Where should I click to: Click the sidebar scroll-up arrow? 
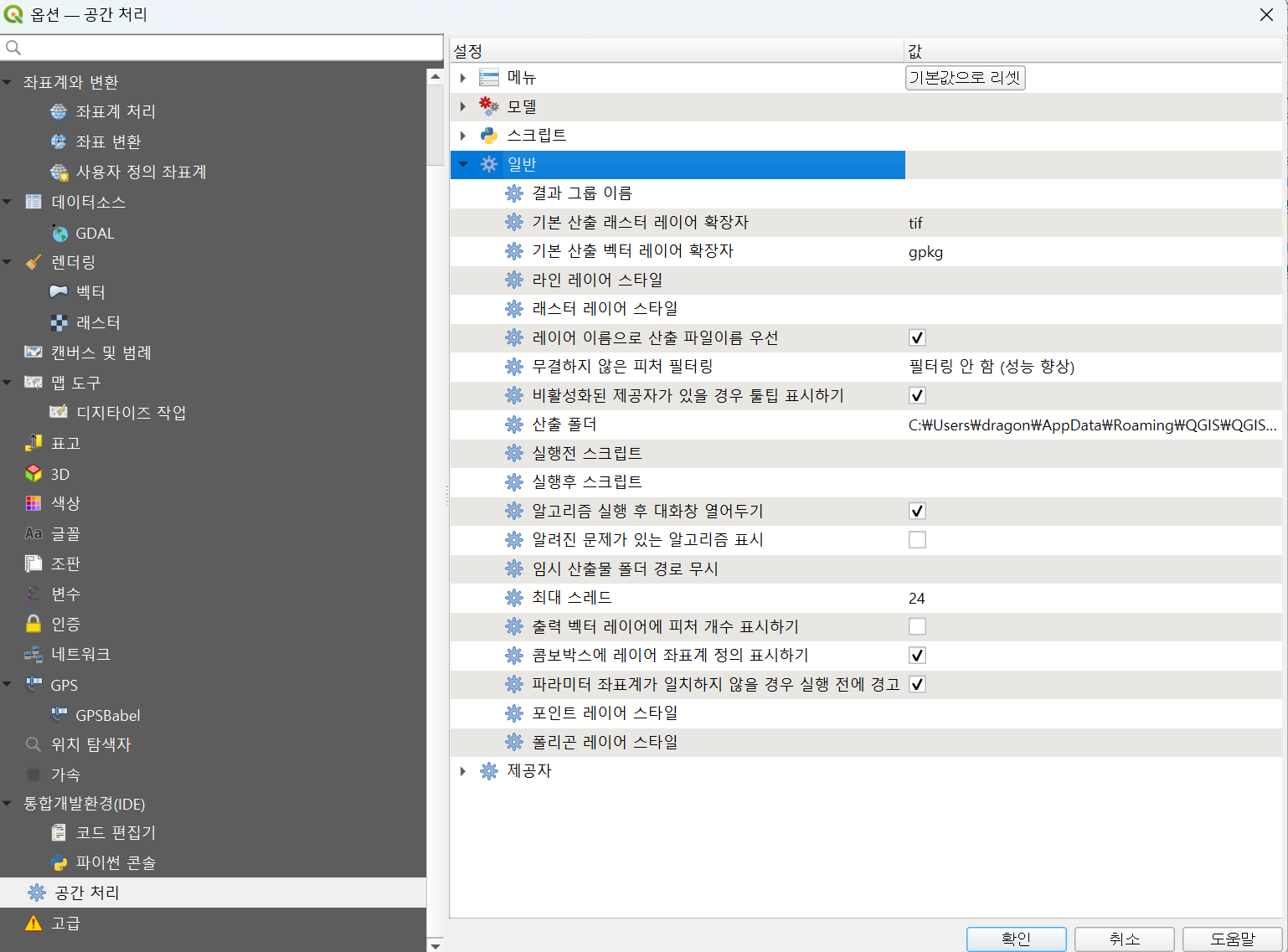click(x=435, y=75)
